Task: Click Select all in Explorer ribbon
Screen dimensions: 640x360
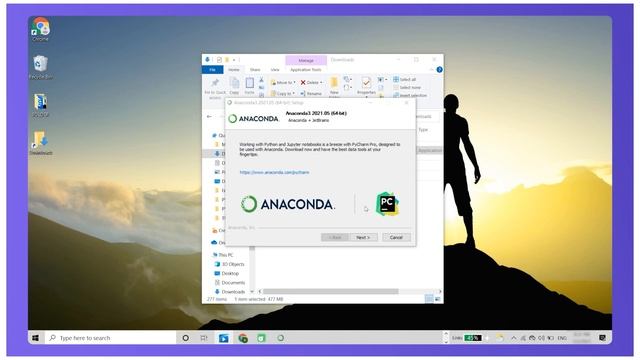Action: coord(404,79)
